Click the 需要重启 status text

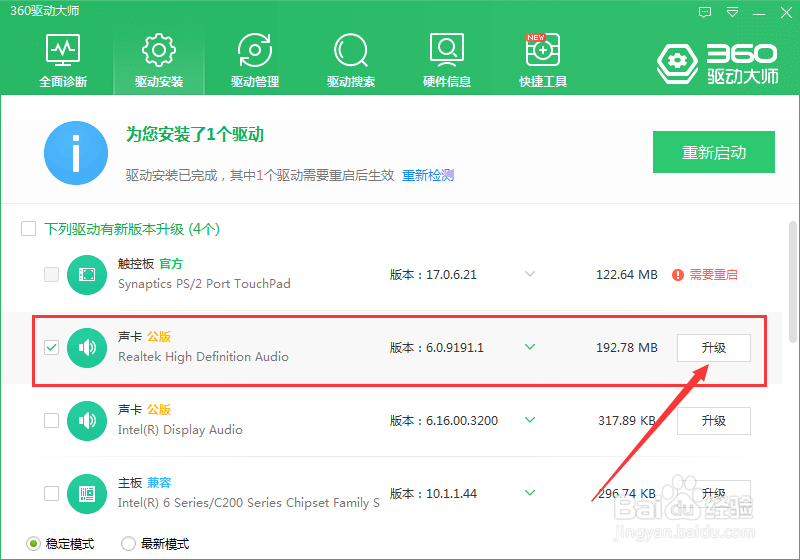pos(714,275)
